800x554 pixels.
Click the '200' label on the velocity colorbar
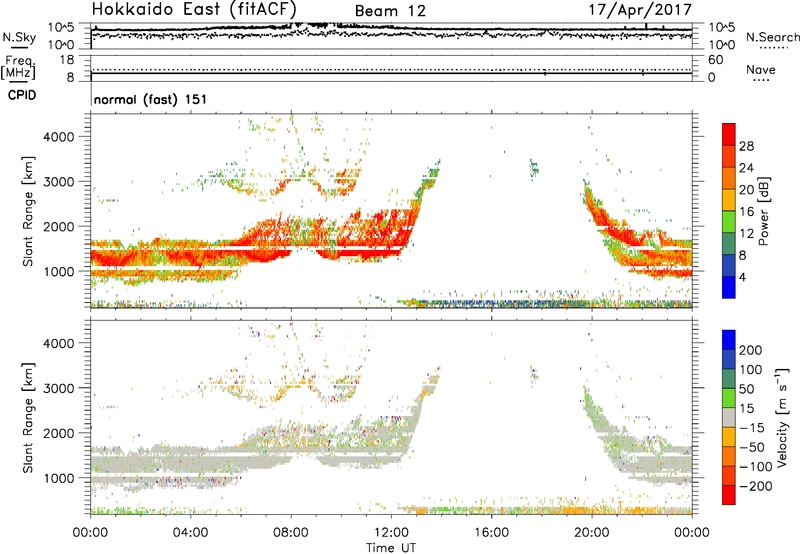coord(751,350)
